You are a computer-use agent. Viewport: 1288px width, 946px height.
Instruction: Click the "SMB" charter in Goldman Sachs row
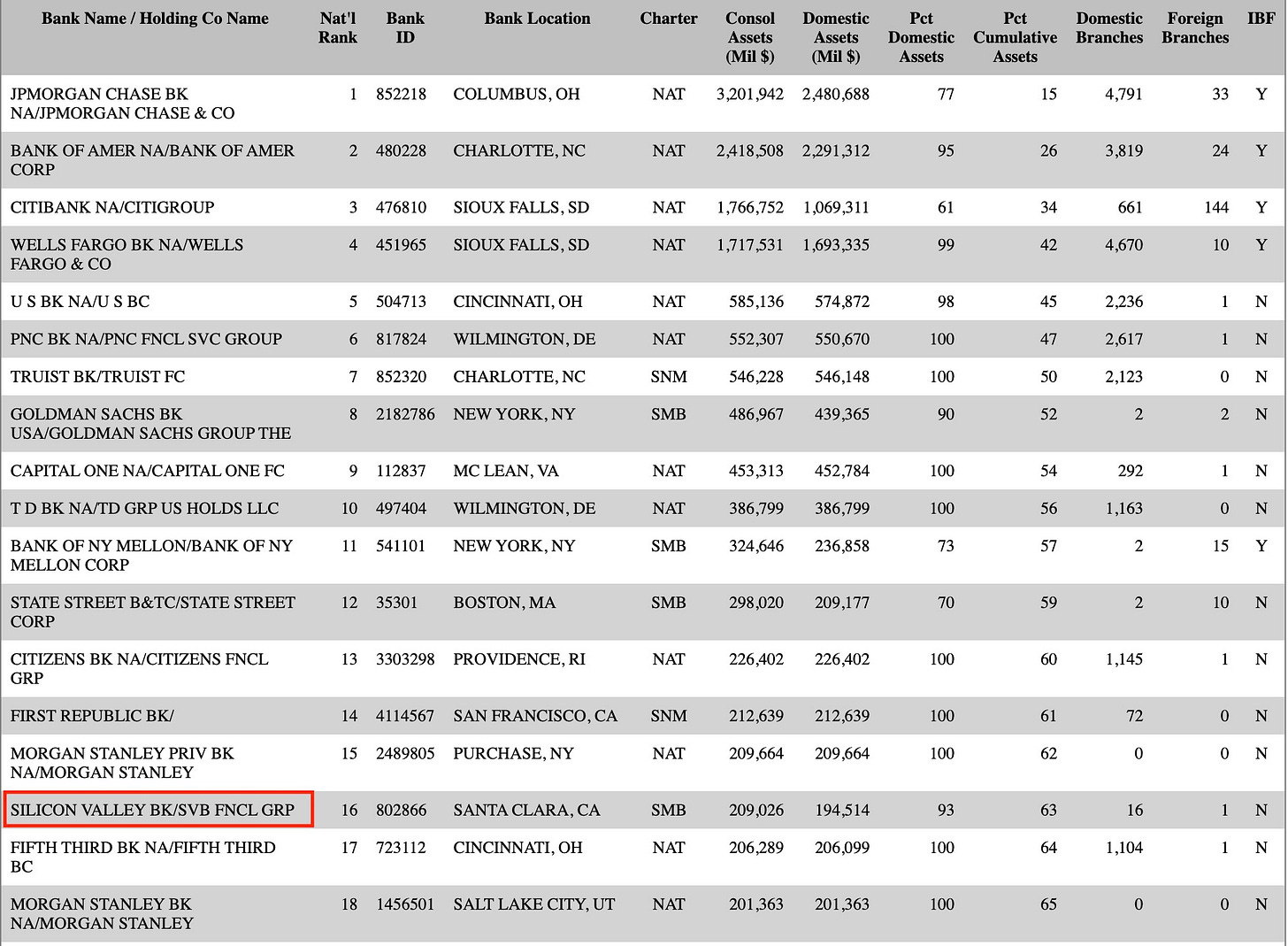[x=669, y=414]
